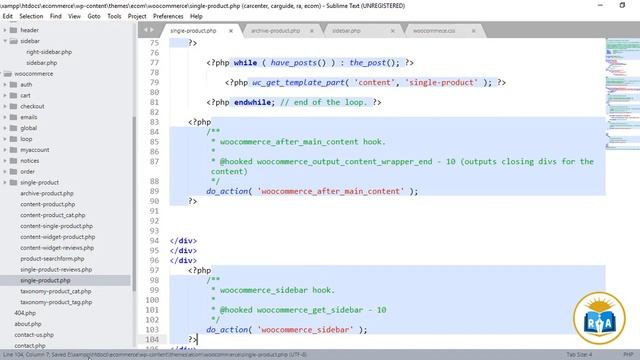Click the notices folder icon
This screenshot has width=640, height=360.
pos(13,161)
